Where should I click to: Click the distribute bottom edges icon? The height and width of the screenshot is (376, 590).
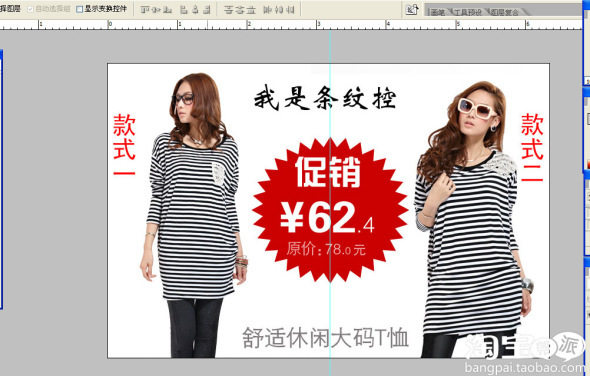pos(251,10)
